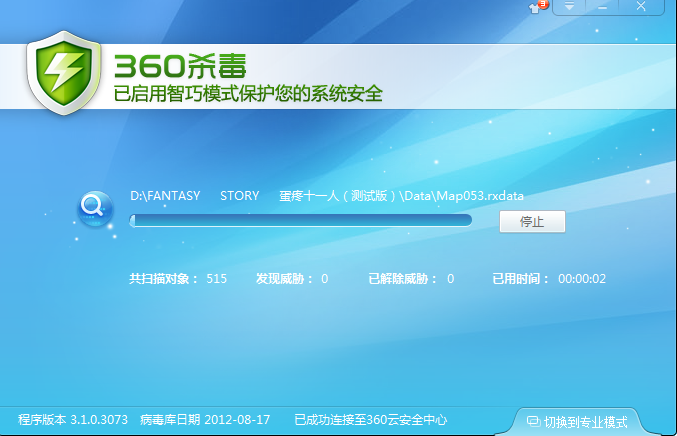Click the 停止 button to stop scanning
Screen dimensions: 677x436
click(x=532, y=221)
